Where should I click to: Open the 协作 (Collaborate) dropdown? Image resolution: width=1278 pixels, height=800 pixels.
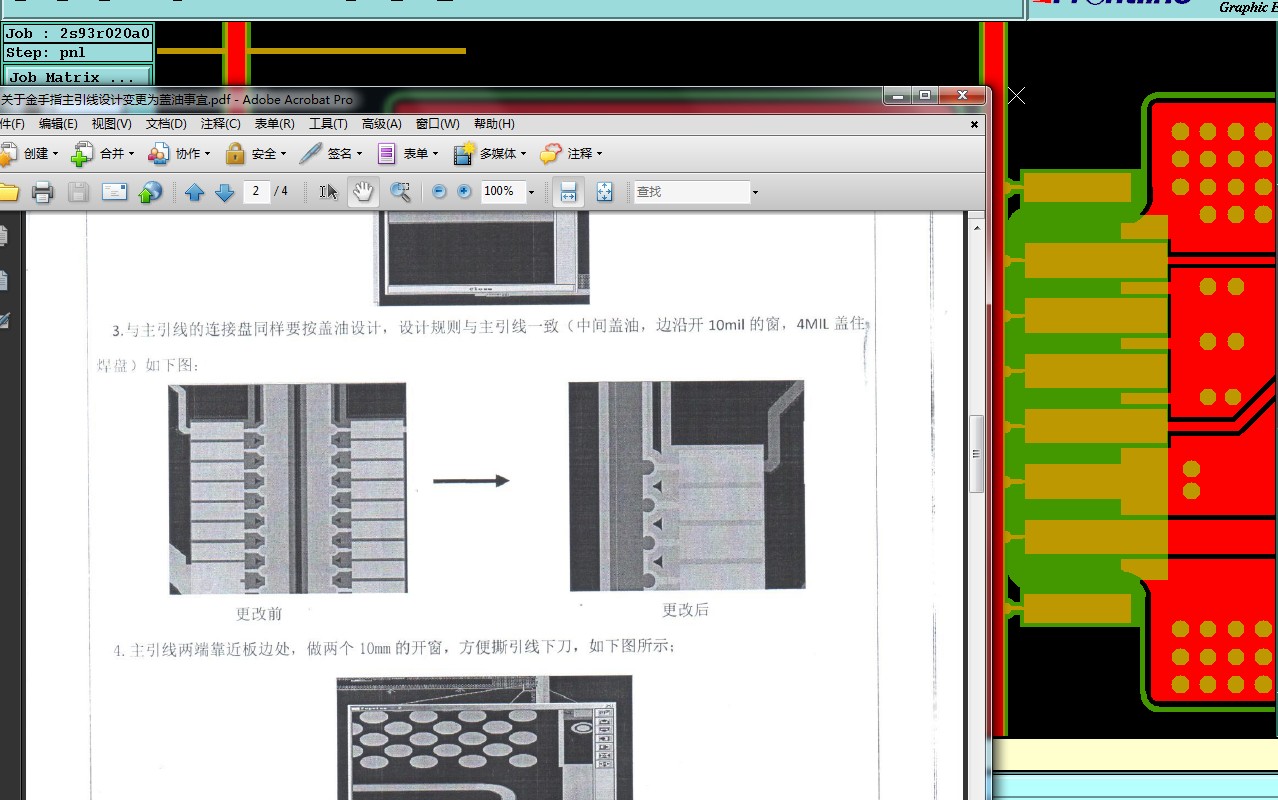point(179,154)
